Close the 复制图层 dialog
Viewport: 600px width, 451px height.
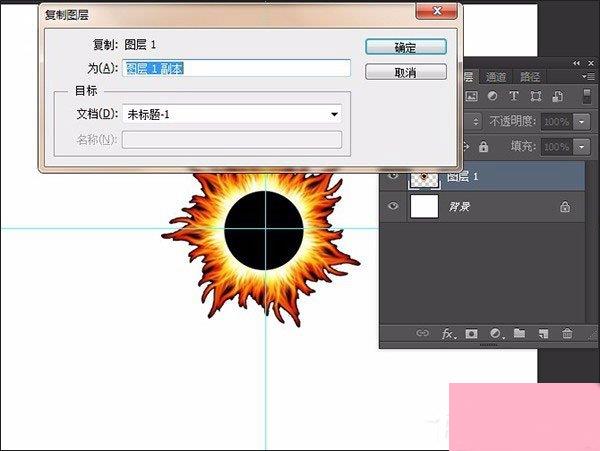pyautogui.click(x=436, y=11)
